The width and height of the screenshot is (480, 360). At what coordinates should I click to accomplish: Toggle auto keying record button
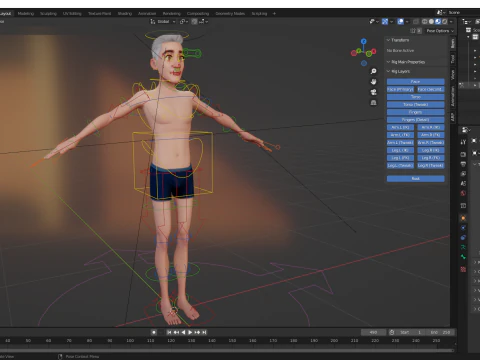154,332
